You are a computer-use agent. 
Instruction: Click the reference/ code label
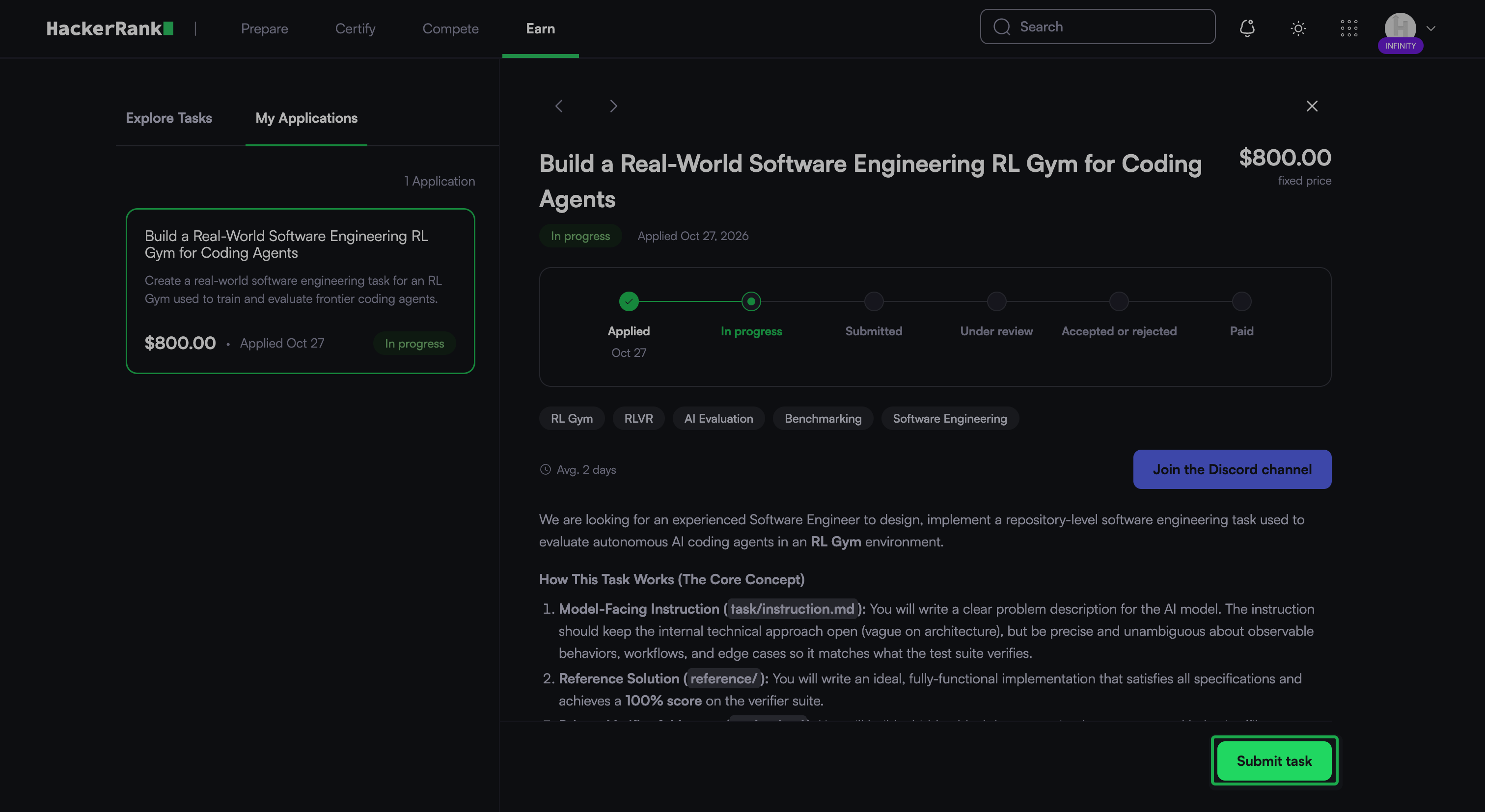click(723, 678)
